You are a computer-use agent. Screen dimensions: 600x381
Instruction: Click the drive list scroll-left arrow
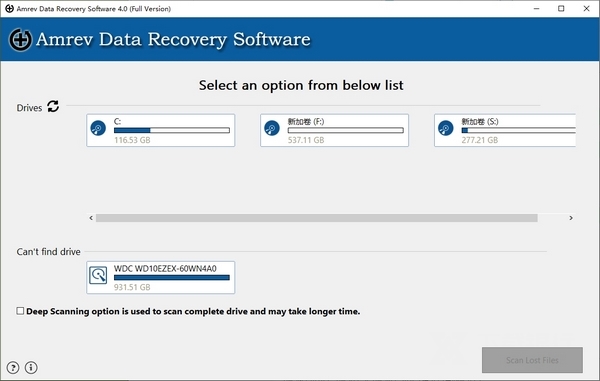tap(91, 218)
